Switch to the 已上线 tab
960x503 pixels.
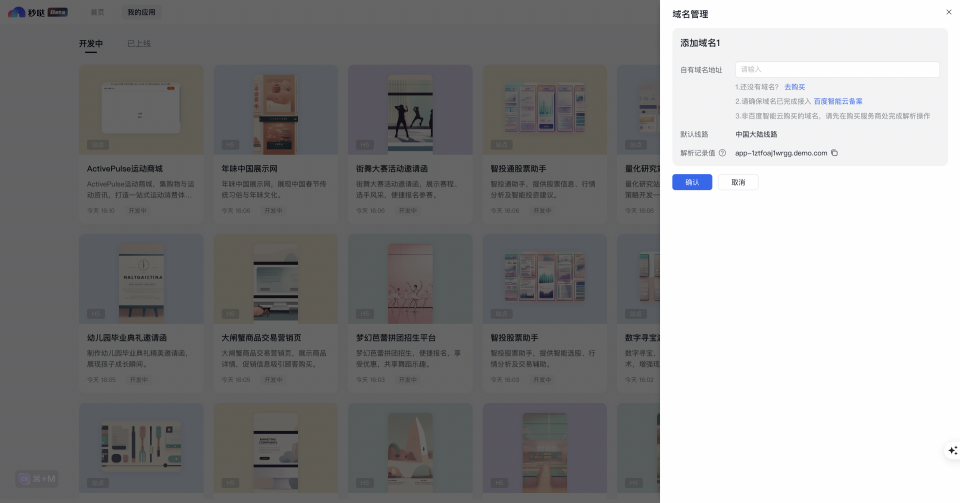[138, 43]
